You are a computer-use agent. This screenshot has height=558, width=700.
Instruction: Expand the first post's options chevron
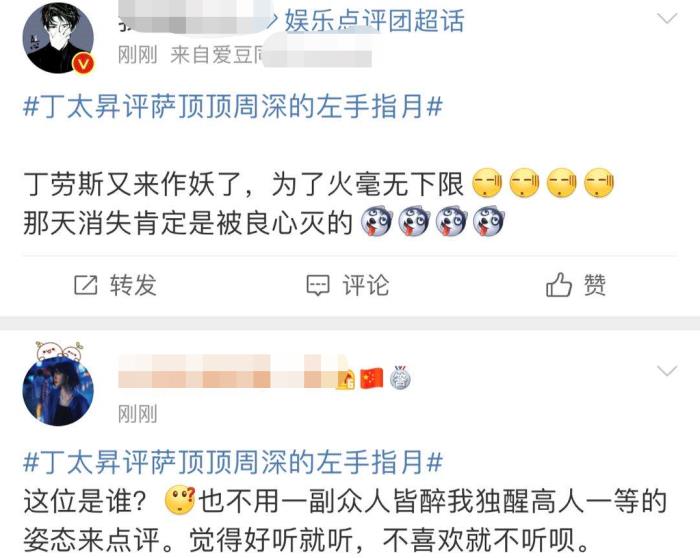click(x=667, y=19)
